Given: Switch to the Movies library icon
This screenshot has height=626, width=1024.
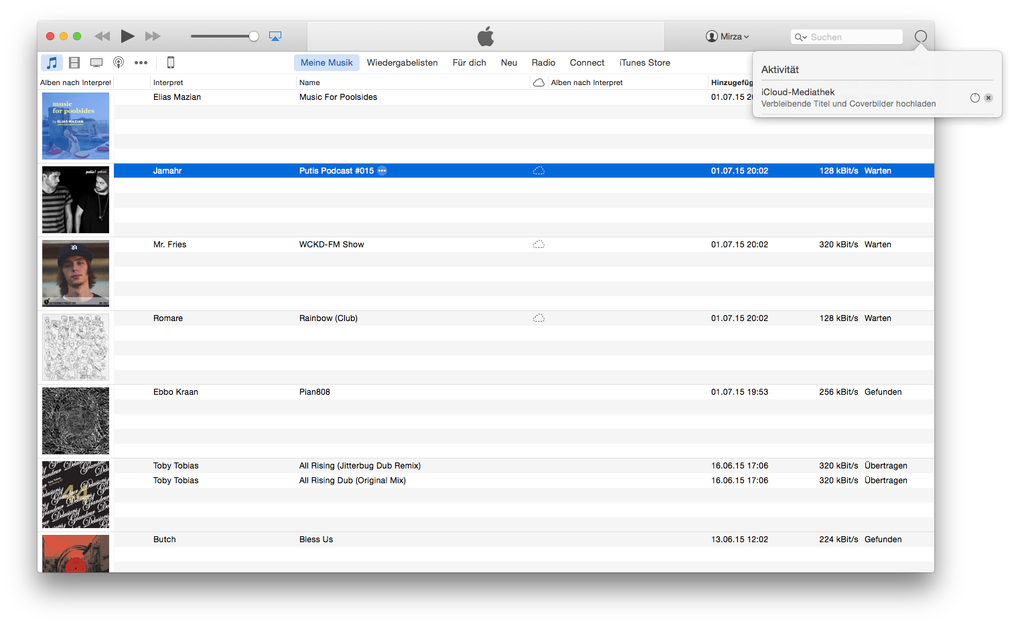Looking at the screenshot, I should click(74, 63).
